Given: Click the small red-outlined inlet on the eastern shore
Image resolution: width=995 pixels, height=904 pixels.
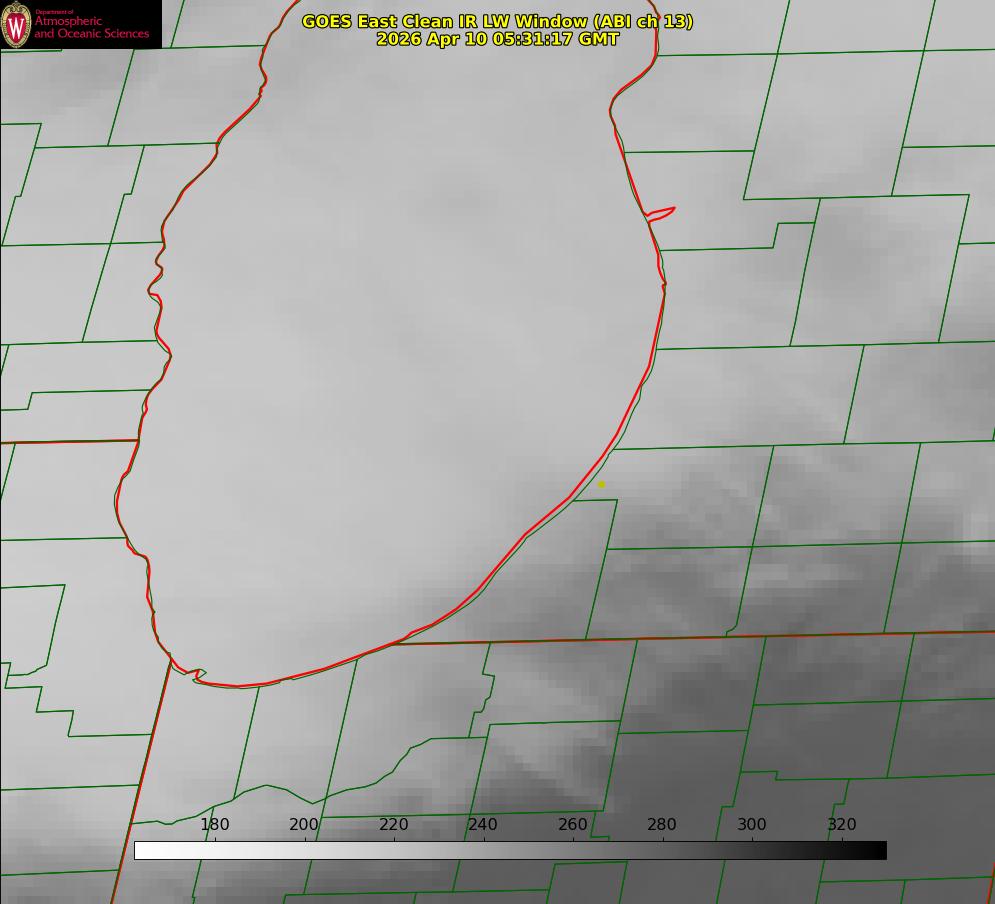Looking at the screenshot, I should pyautogui.click(x=660, y=214).
